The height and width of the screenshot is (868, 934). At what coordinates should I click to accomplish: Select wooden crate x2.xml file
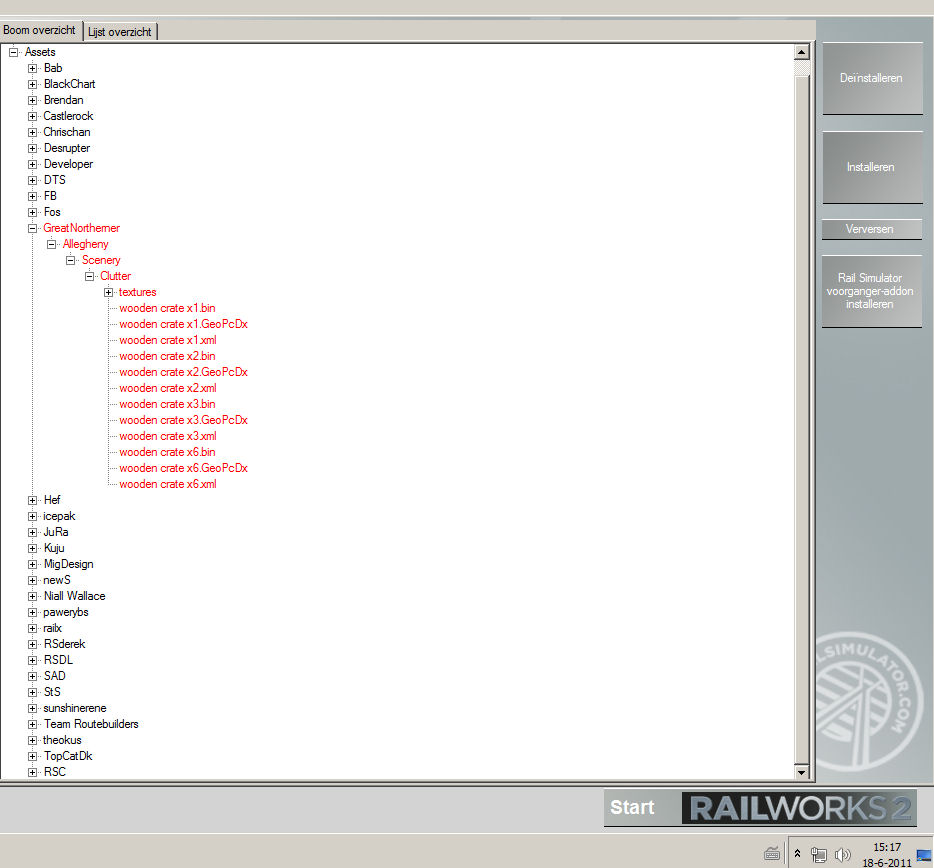167,388
